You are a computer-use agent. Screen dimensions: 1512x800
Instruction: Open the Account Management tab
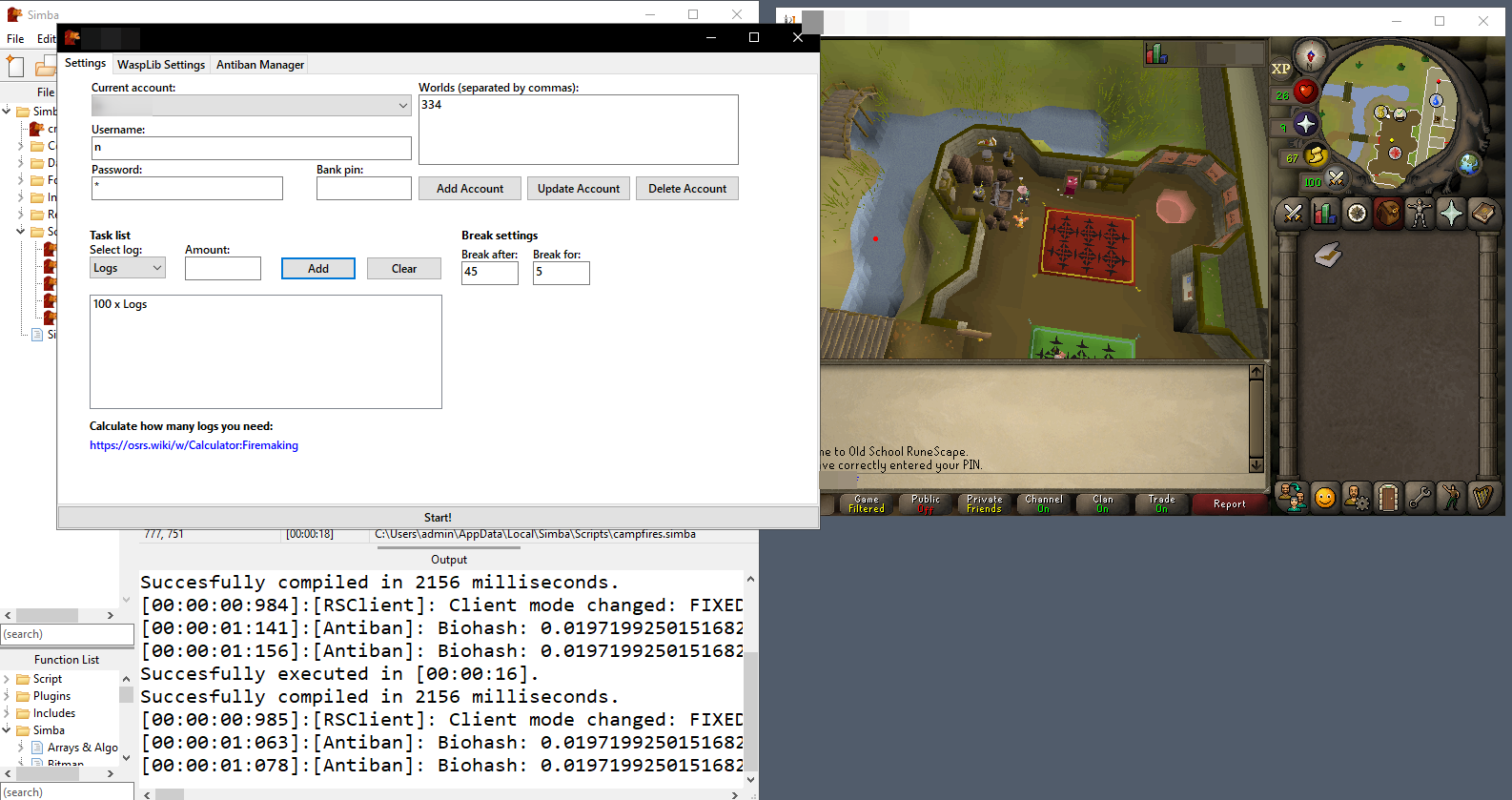pos(1357,498)
